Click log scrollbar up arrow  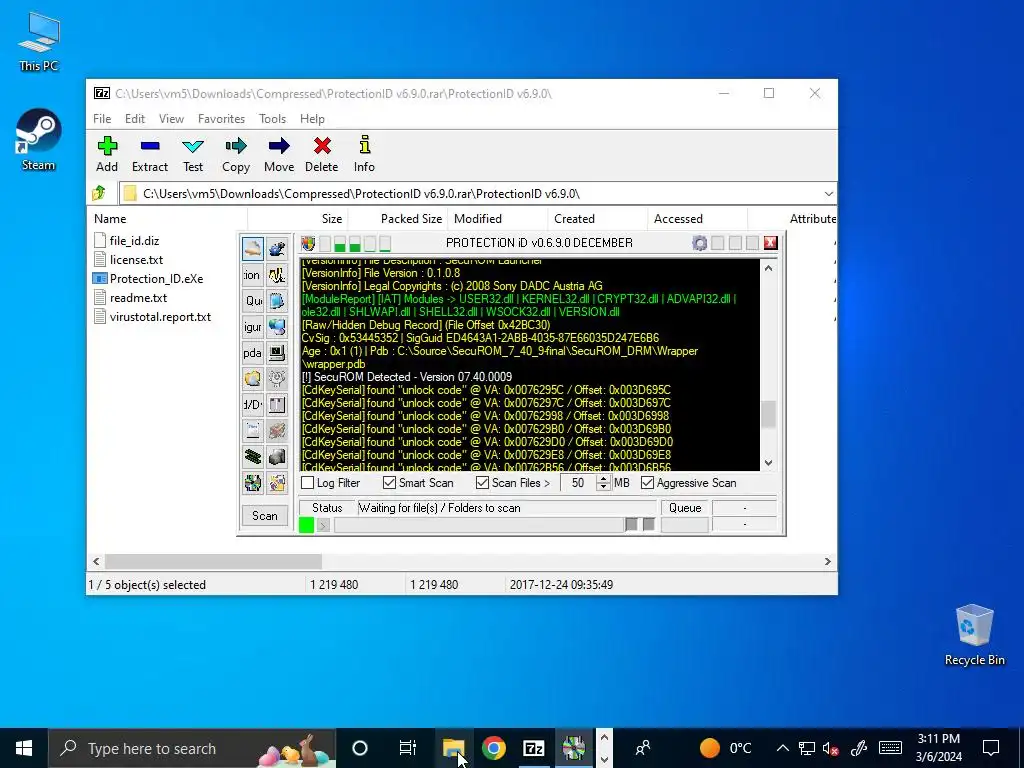[x=769, y=268]
